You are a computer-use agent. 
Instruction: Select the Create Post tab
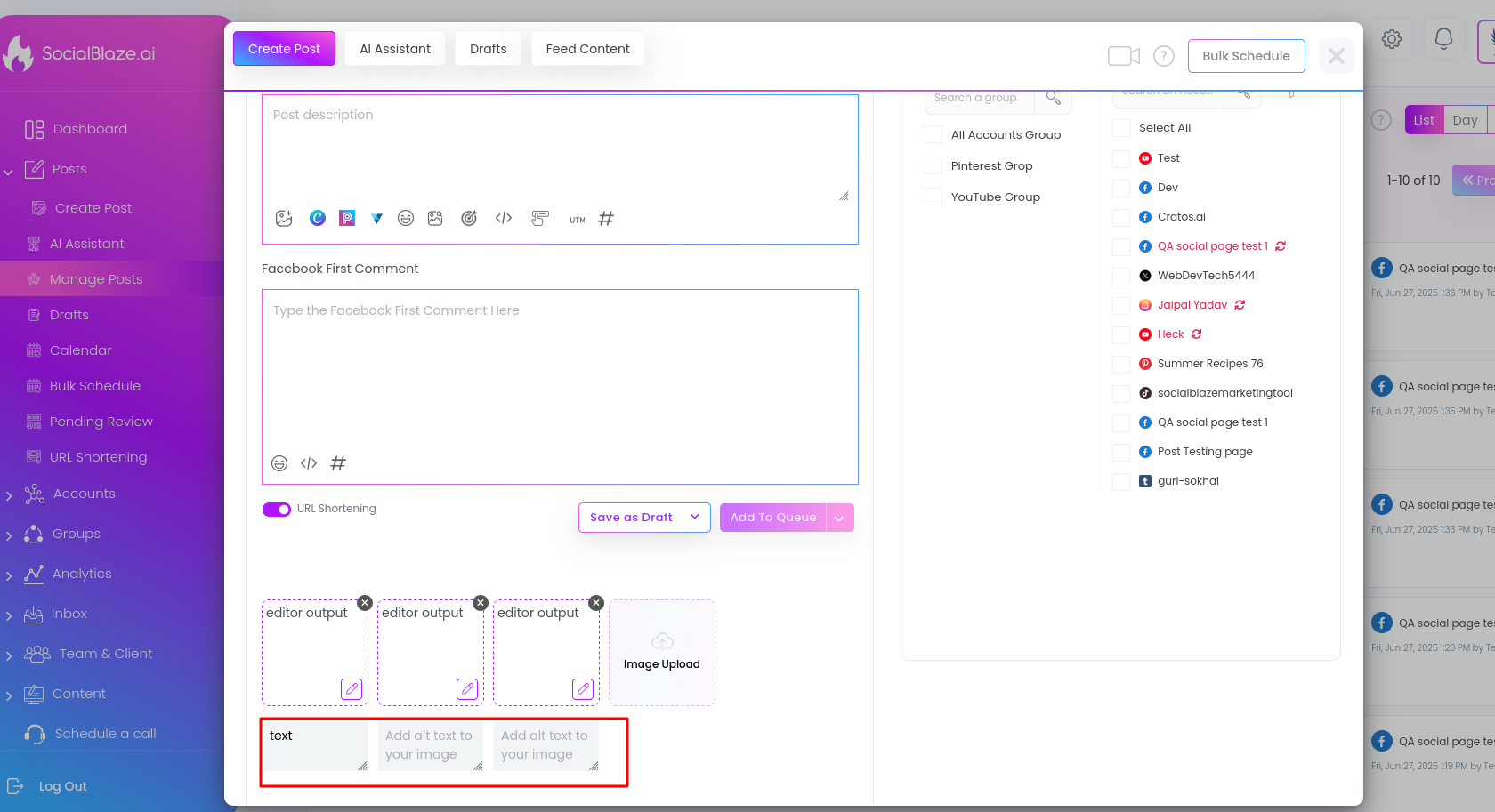click(284, 49)
